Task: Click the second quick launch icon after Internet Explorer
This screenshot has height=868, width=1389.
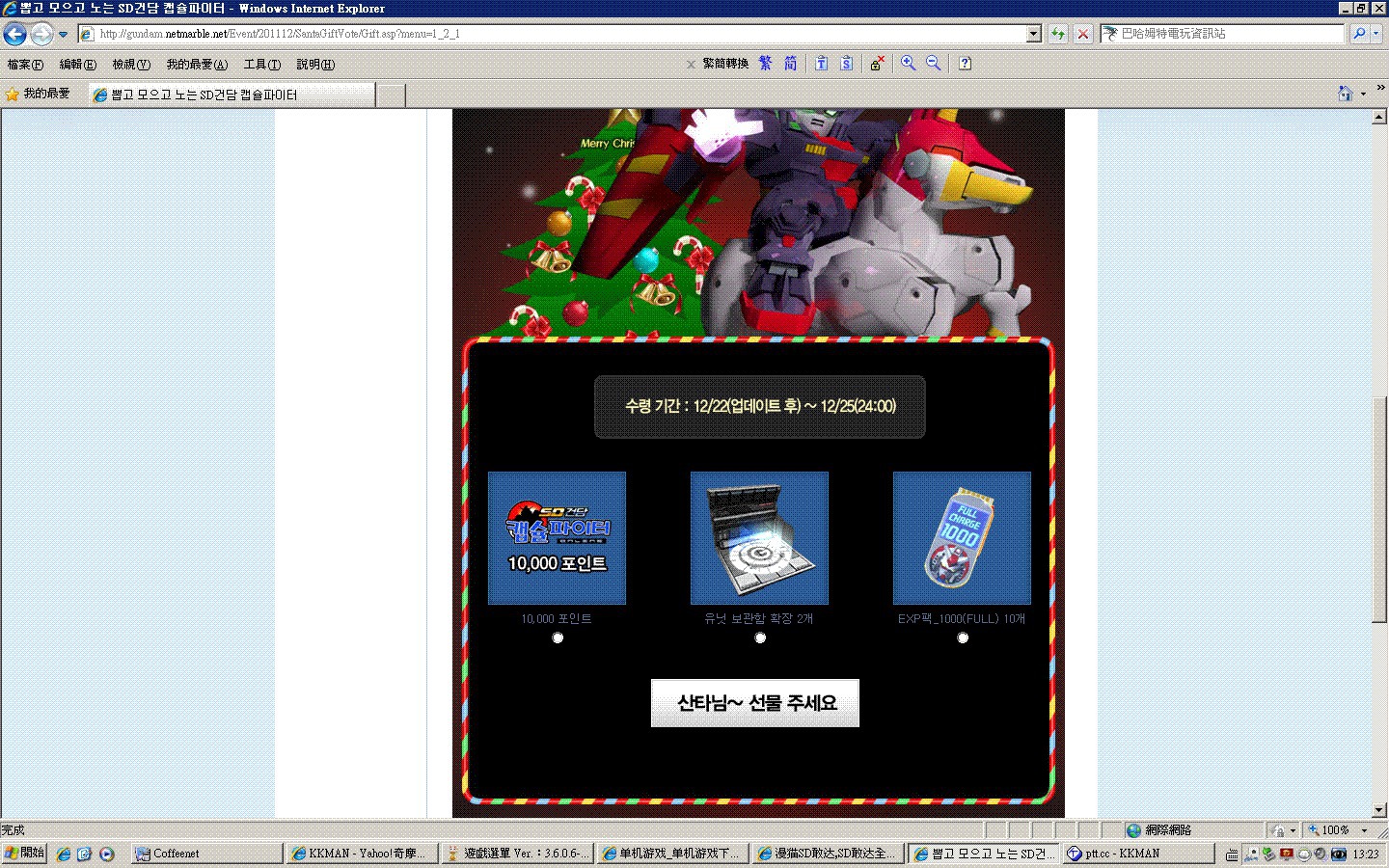Action: pos(85,854)
